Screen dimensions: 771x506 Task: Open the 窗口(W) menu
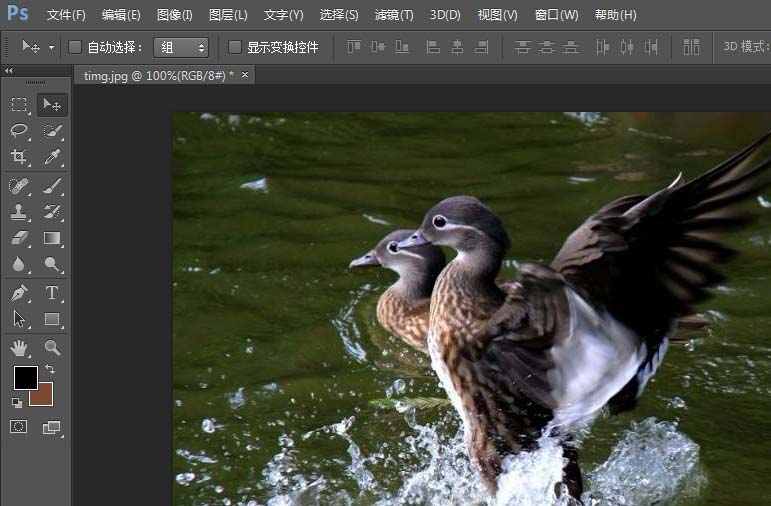click(x=556, y=15)
